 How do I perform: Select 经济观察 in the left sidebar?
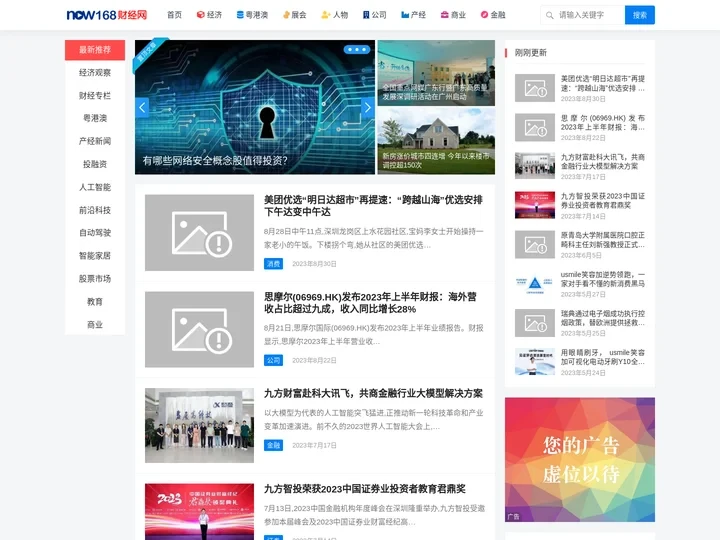95,73
